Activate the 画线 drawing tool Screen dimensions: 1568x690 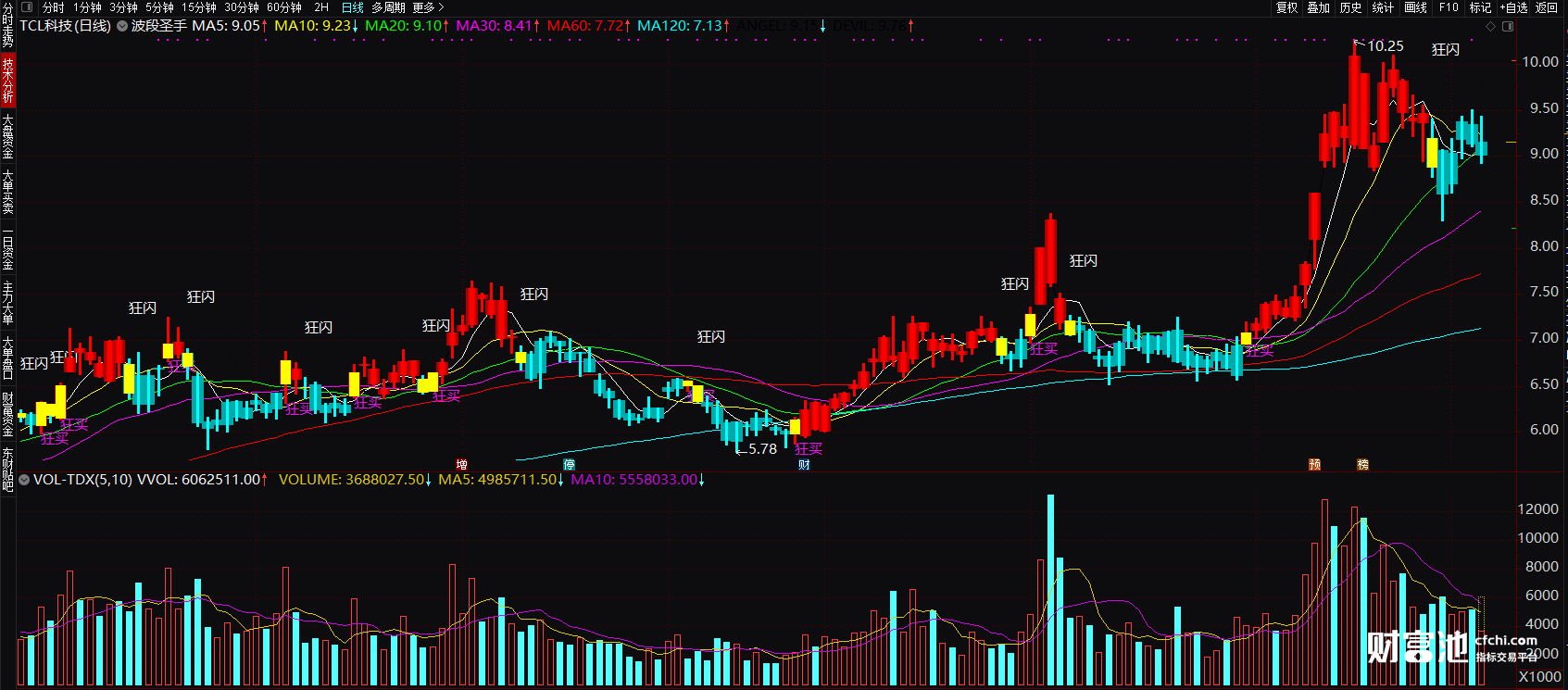1416,7
